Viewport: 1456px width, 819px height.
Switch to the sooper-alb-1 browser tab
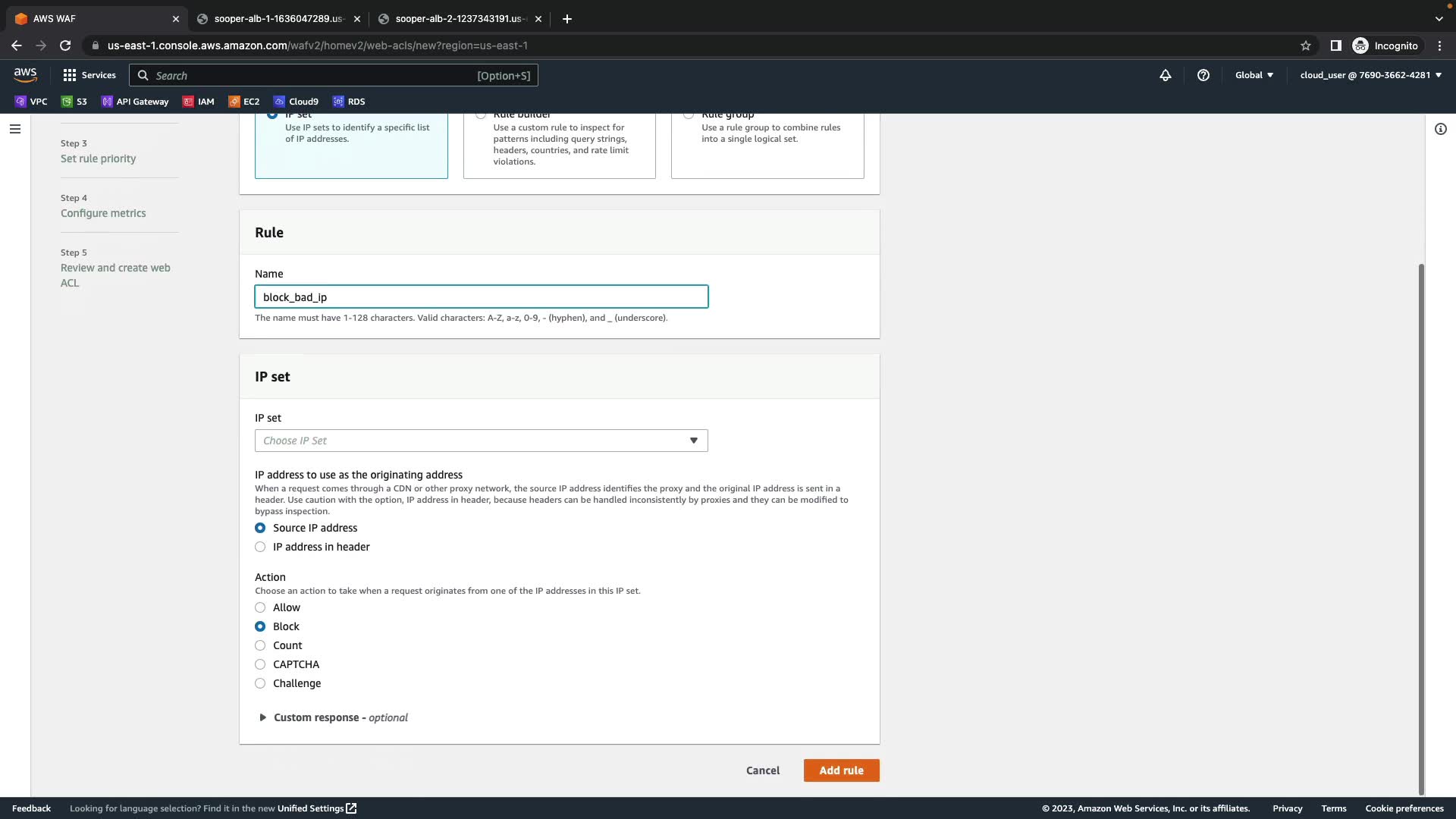click(278, 19)
